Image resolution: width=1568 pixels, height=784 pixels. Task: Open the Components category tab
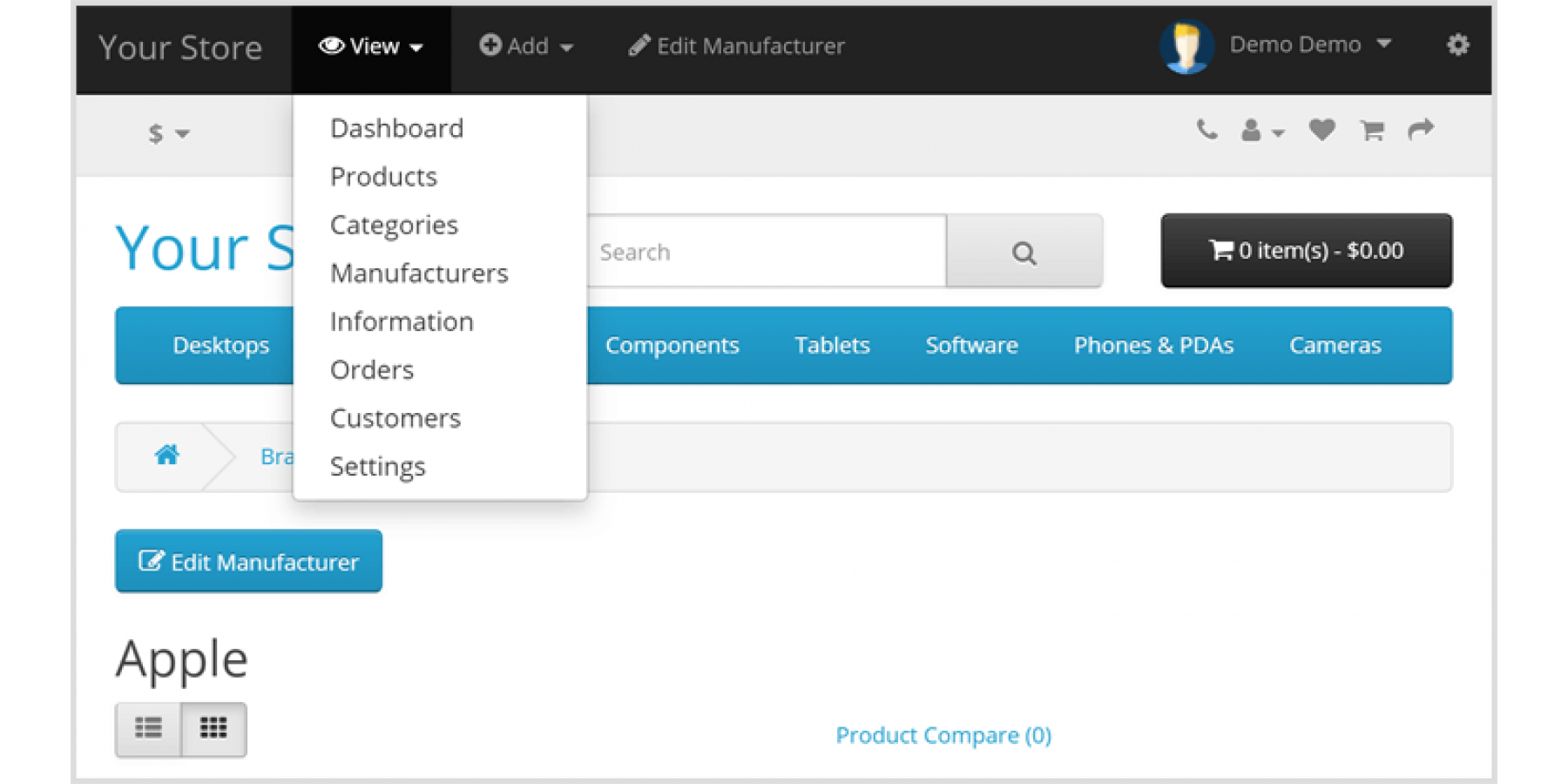(x=672, y=346)
